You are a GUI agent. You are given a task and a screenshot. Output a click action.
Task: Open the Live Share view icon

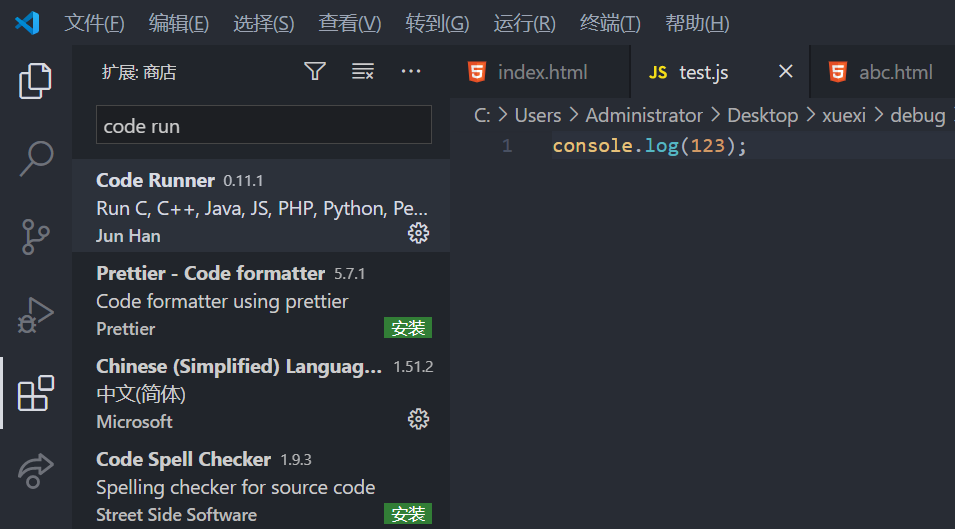click(x=35, y=471)
